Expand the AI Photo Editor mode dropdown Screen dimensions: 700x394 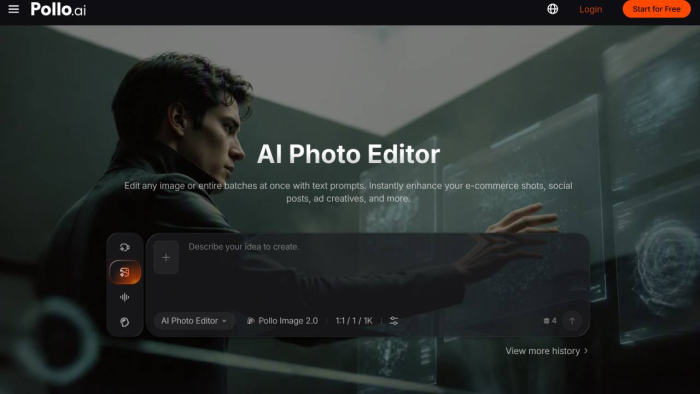(194, 321)
